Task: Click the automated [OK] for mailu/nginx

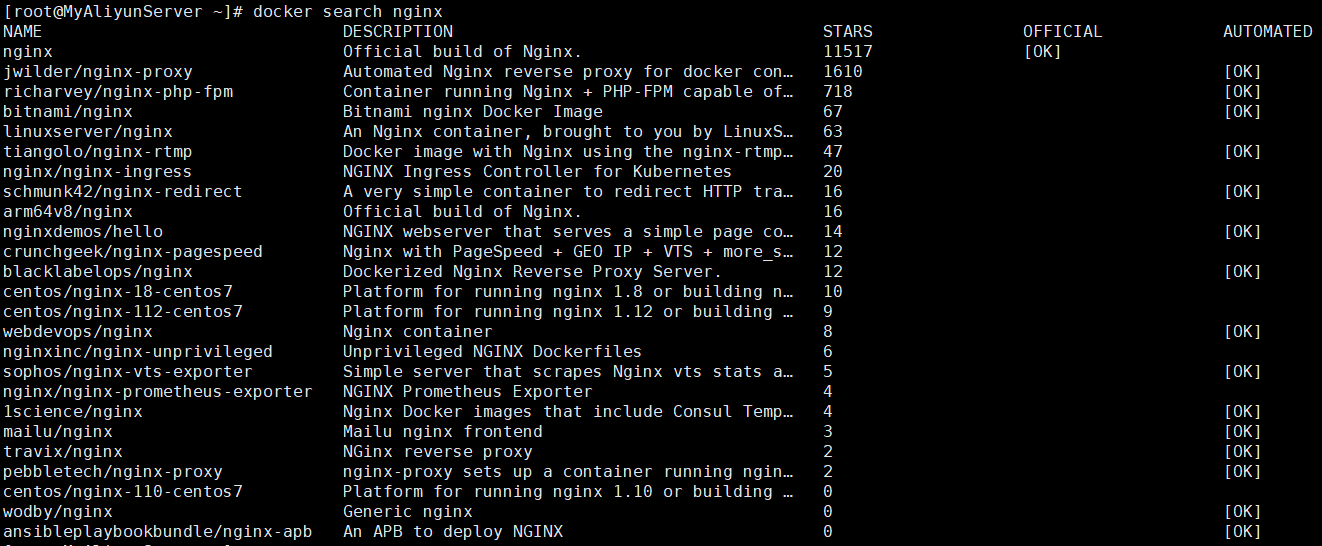Action: [1243, 431]
